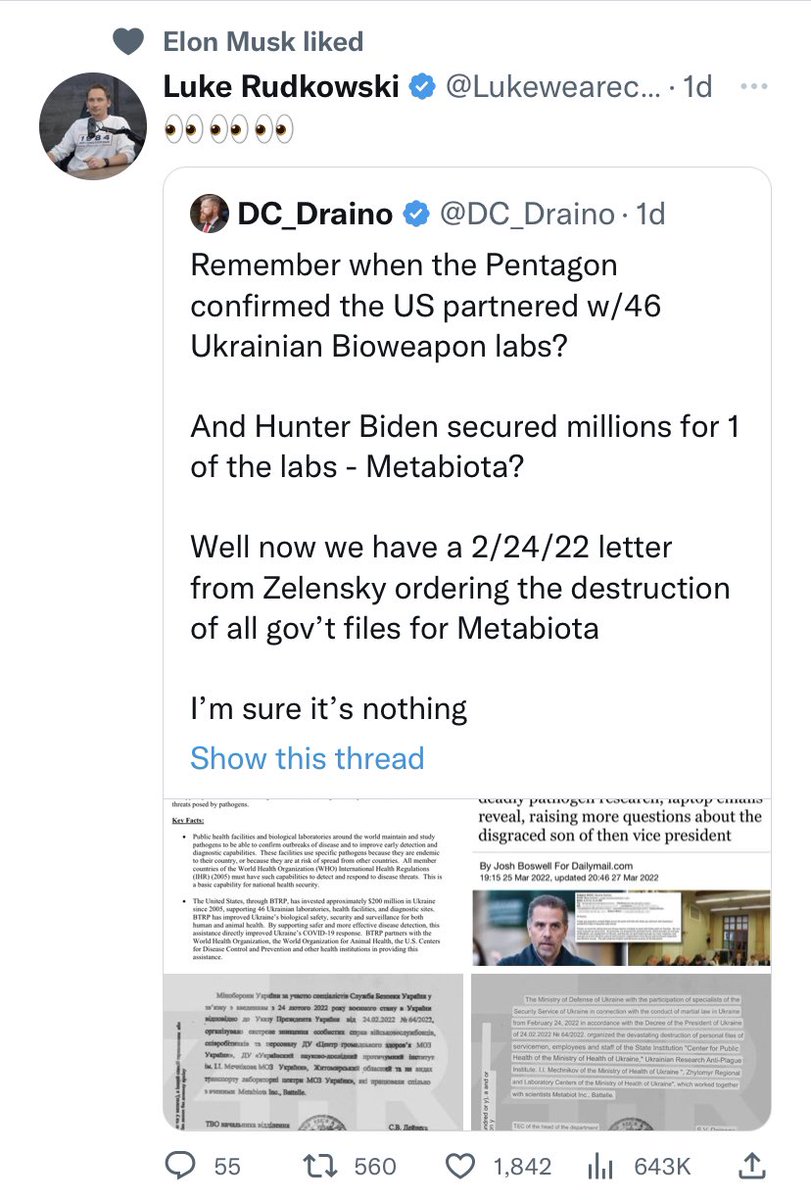The image size is (811, 1200).
Task: Click DC_Draino's verified badge
Action: click(x=416, y=213)
